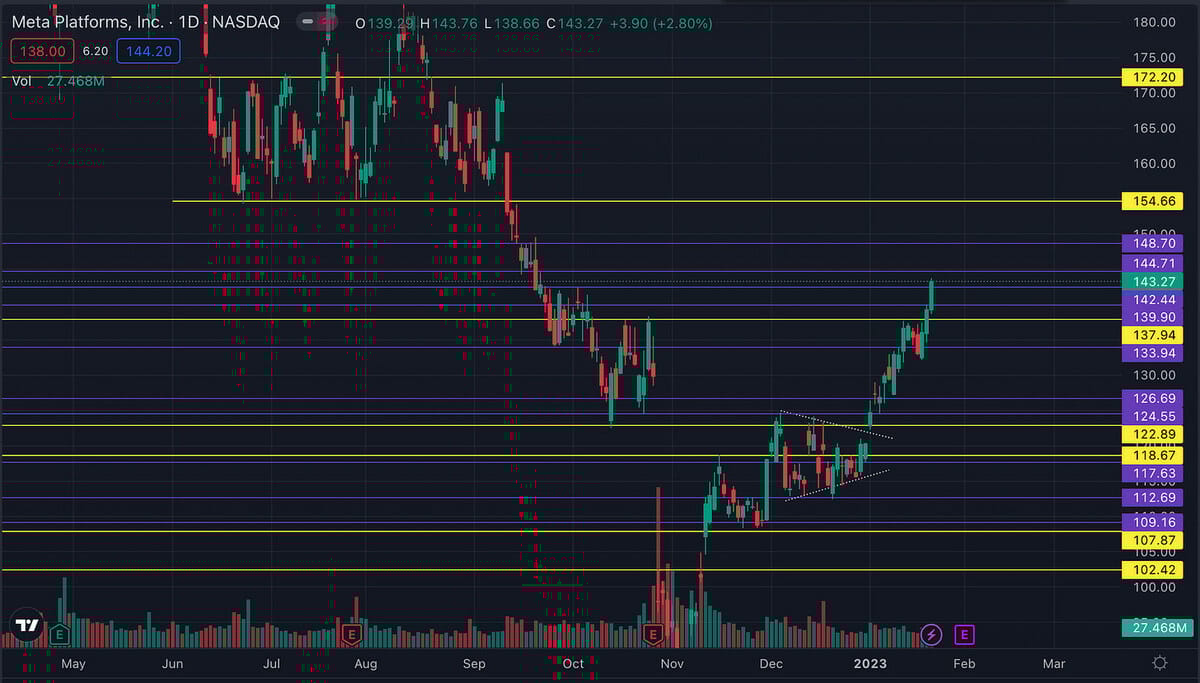Image resolution: width=1200 pixels, height=683 pixels.
Task: Click the blue 144.20 buy button
Action: (x=148, y=51)
